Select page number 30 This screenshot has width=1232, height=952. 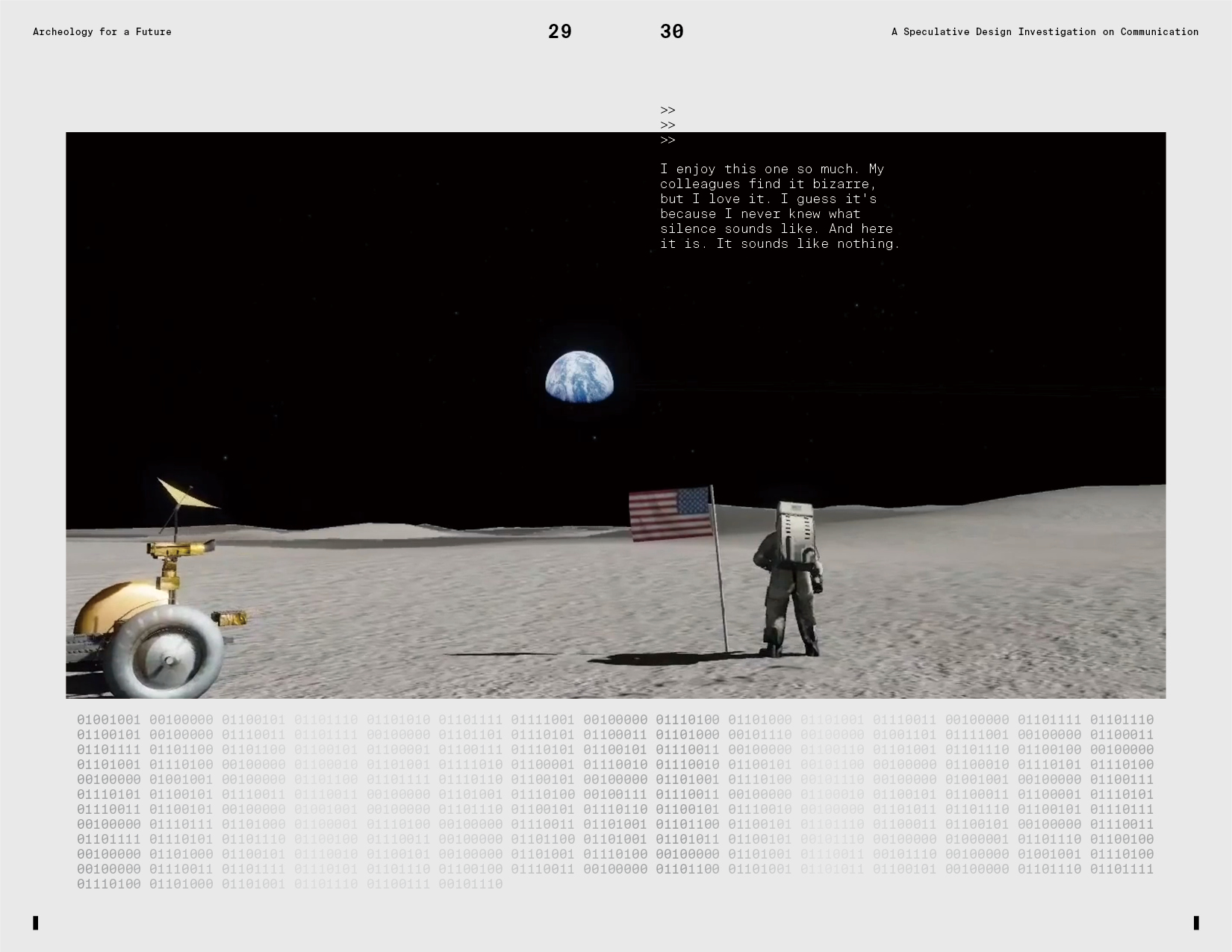pyautogui.click(x=672, y=31)
